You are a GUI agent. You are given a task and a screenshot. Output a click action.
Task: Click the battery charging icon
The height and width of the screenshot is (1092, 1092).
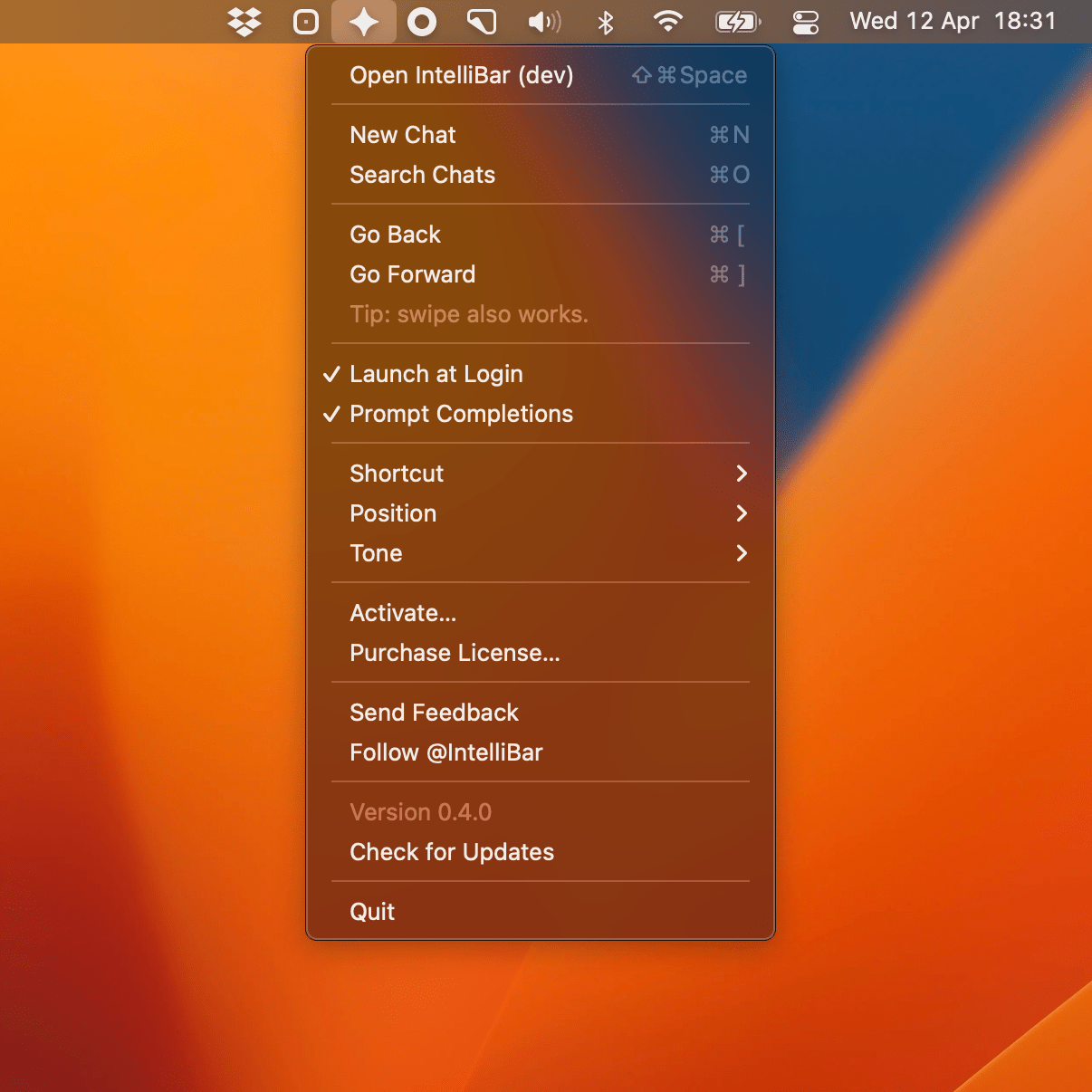(x=738, y=22)
